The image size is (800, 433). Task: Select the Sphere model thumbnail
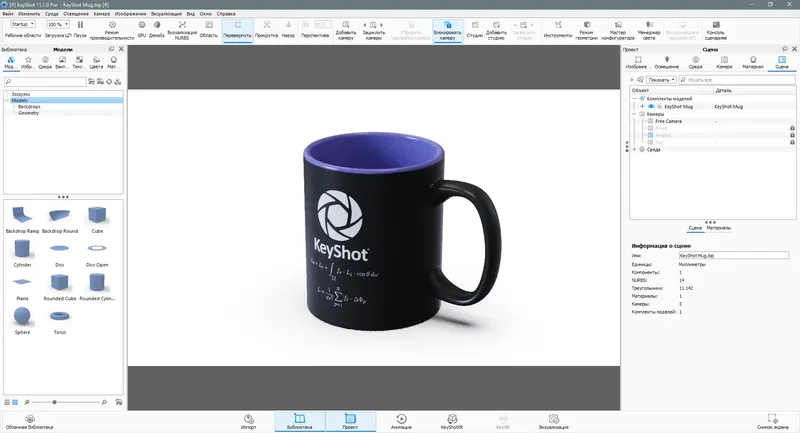[22, 320]
